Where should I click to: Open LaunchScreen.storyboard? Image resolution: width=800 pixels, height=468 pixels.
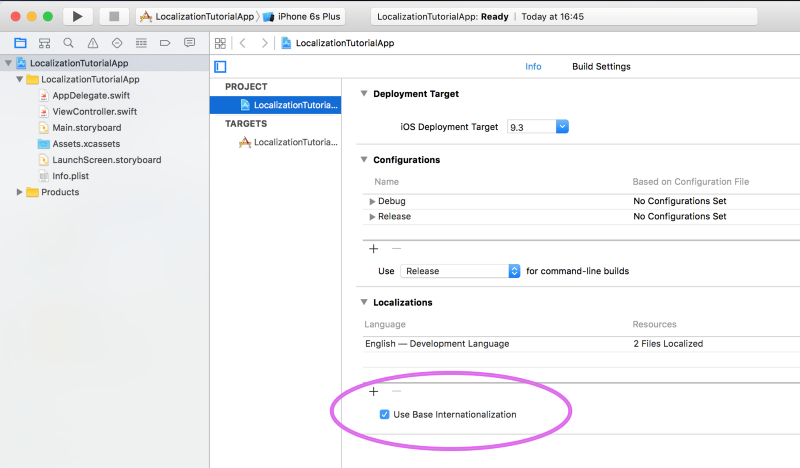pos(107,160)
